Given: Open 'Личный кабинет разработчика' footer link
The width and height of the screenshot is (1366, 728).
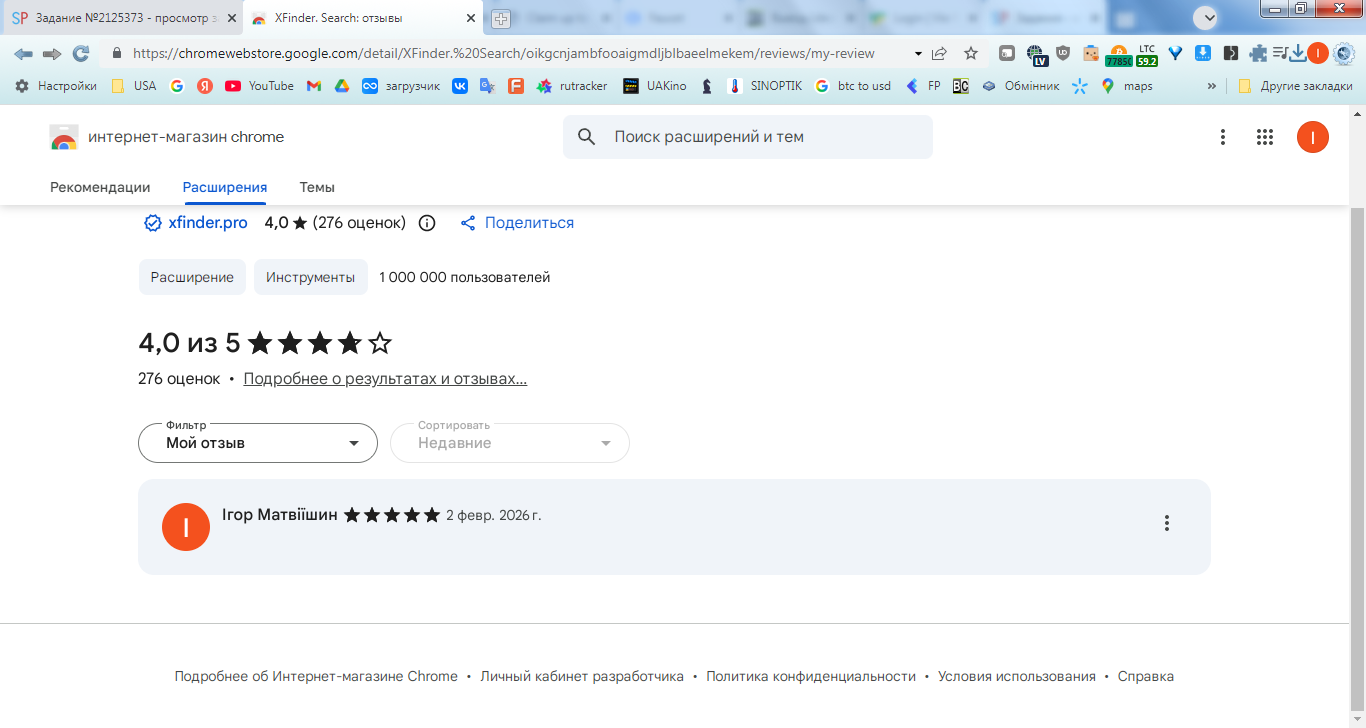Looking at the screenshot, I should click(582, 677).
